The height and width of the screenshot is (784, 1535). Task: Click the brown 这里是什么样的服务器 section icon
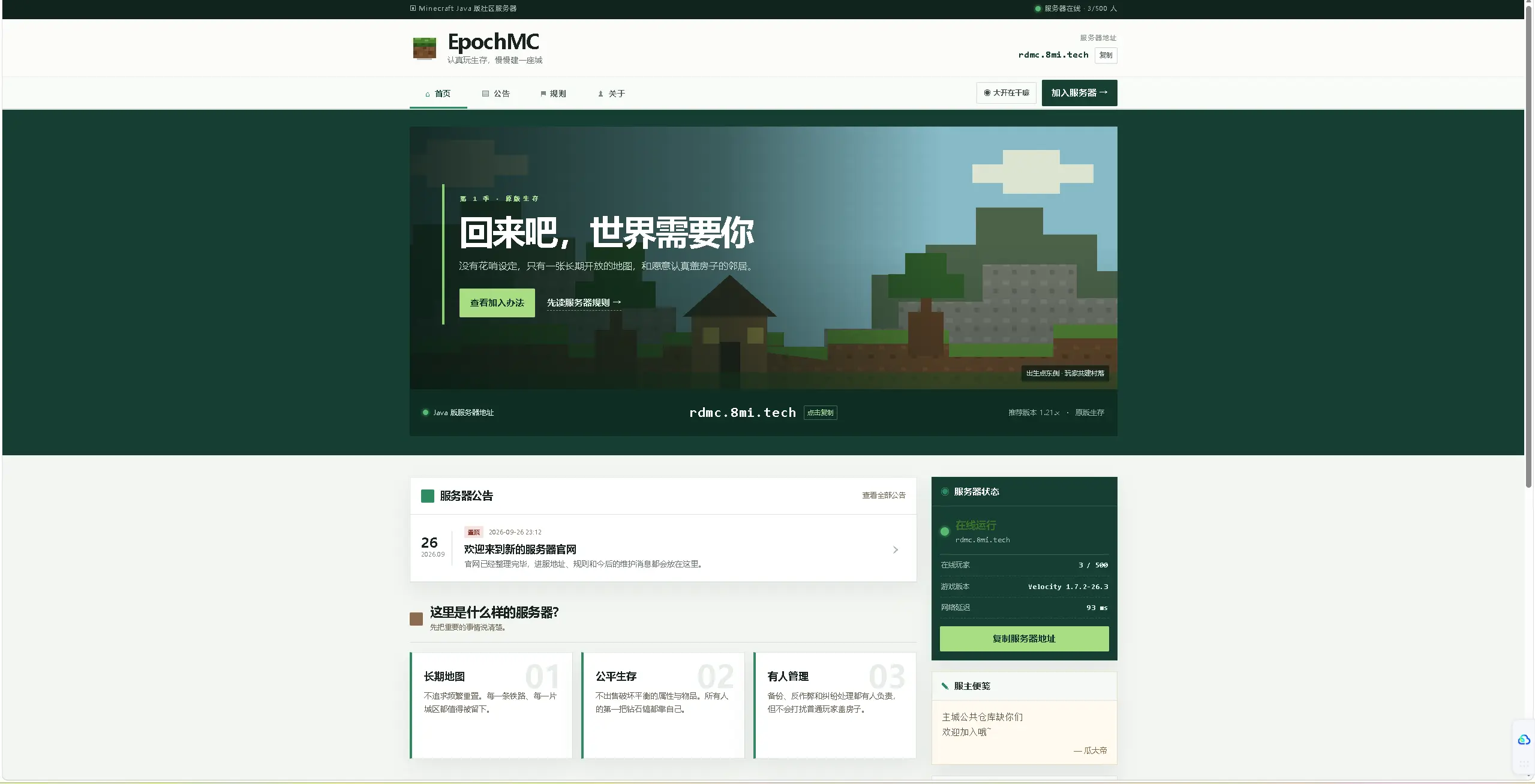[x=416, y=619]
